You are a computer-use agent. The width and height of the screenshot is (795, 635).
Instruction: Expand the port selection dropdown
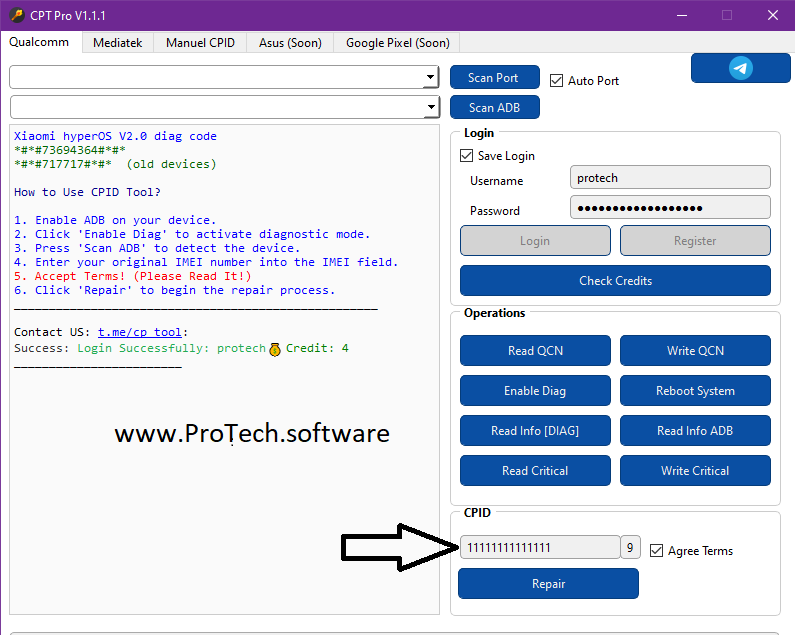click(x=430, y=77)
